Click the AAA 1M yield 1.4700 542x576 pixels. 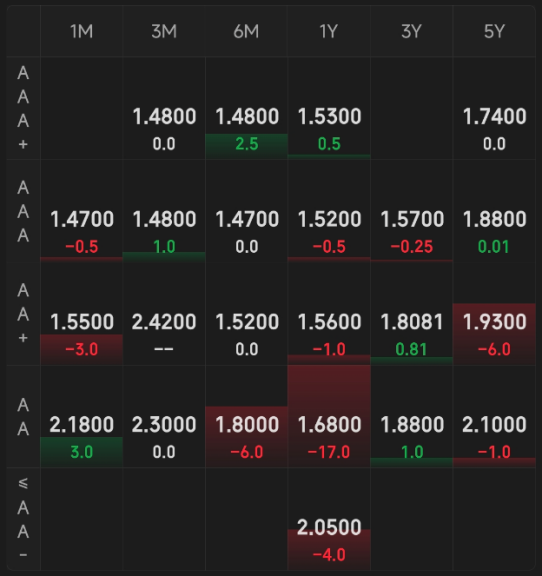click(x=82, y=219)
